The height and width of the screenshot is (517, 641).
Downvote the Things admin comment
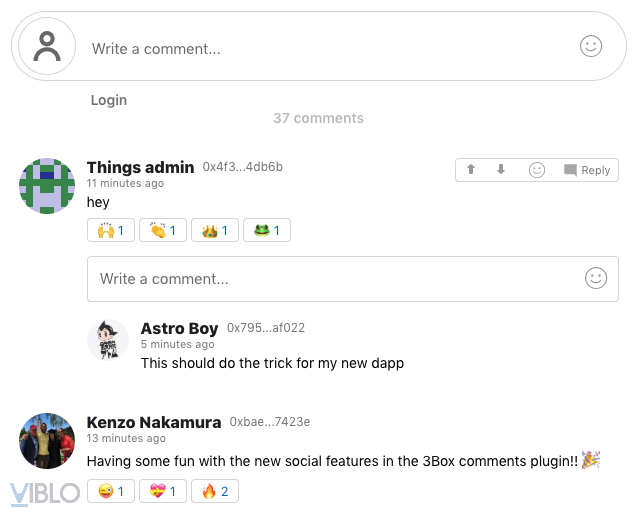click(501, 170)
